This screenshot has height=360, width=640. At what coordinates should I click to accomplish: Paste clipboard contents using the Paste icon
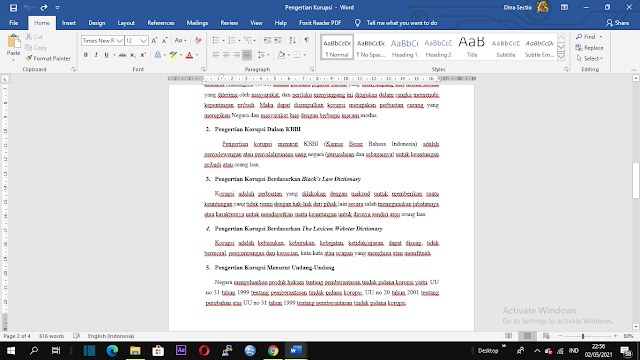(13, 42)
